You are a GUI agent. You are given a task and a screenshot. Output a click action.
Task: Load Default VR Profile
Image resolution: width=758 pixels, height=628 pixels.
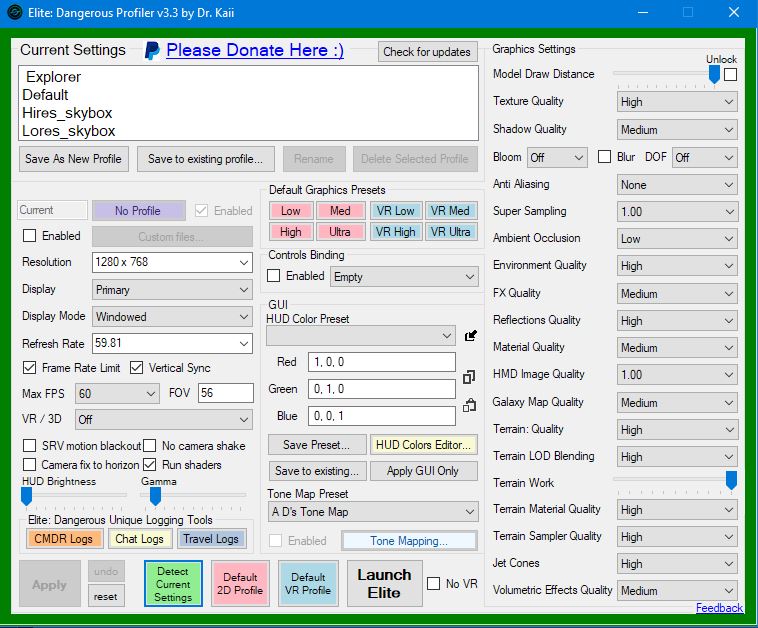308,584
